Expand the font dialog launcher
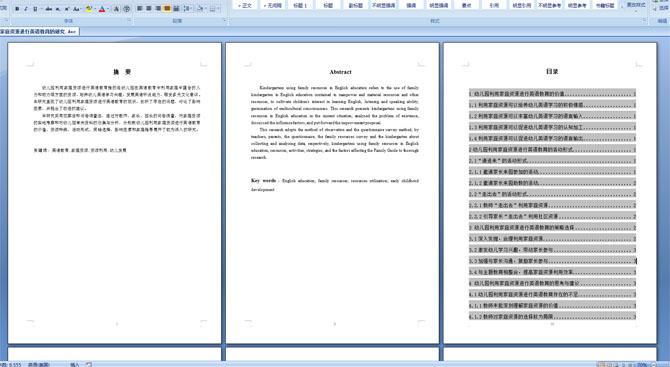Image resolution: width=670 pixels, height=367 pixels. point(129,20)
